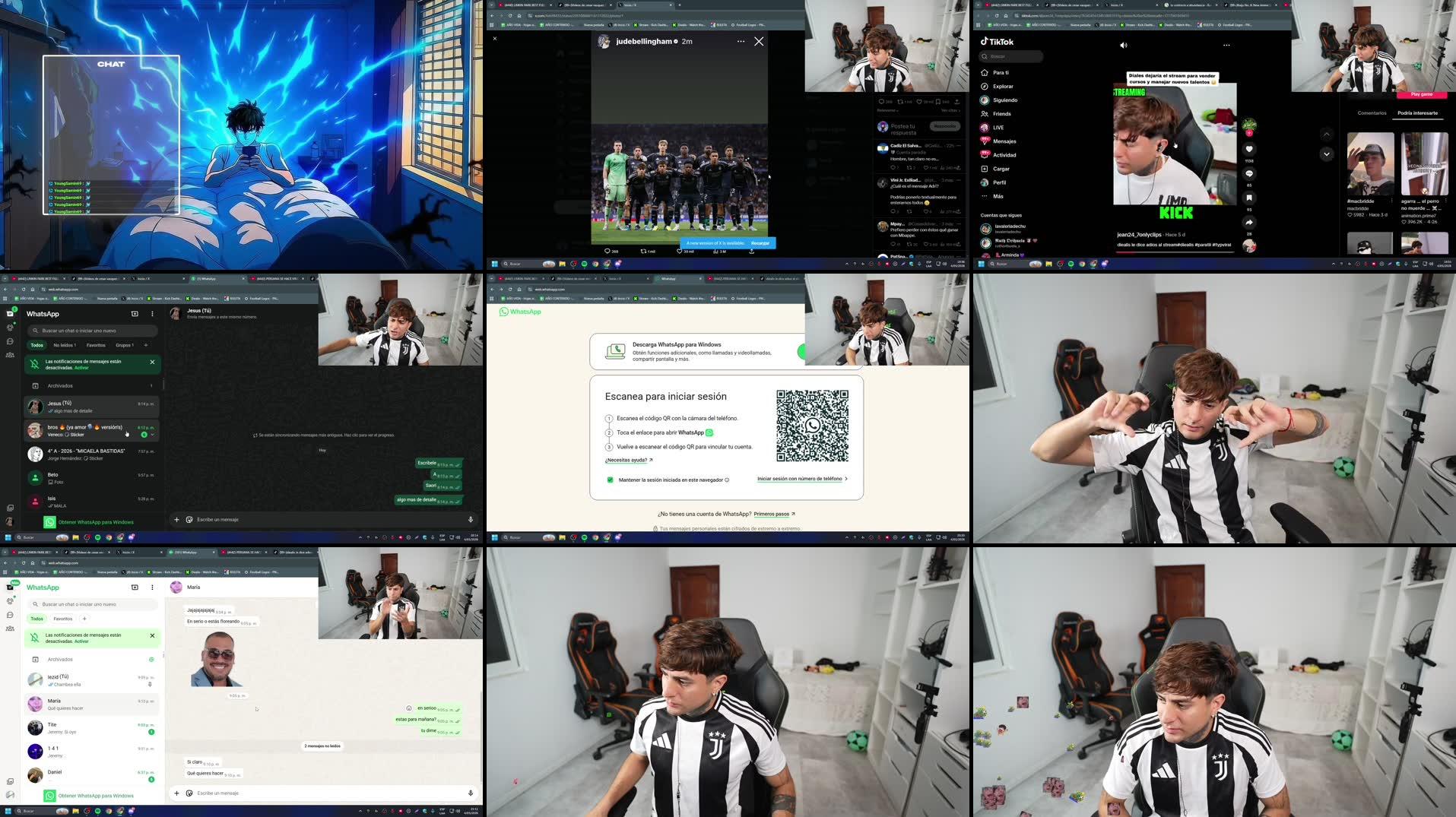Click the attach plus icon in the Jesus (Tú) chat
Image resolution: width=1456 pixels, height=817 pixels.
click(176, 519)
